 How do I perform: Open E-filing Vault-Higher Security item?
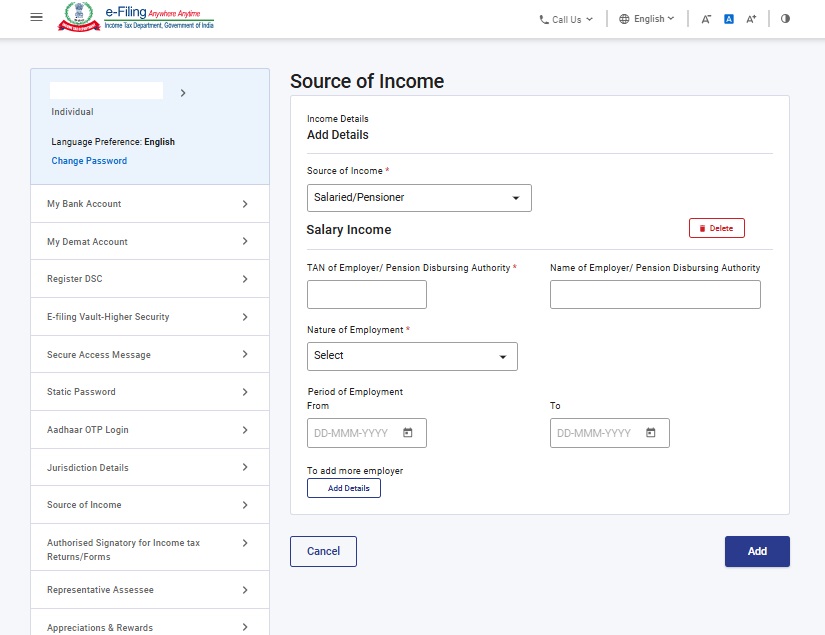(150, 316)
